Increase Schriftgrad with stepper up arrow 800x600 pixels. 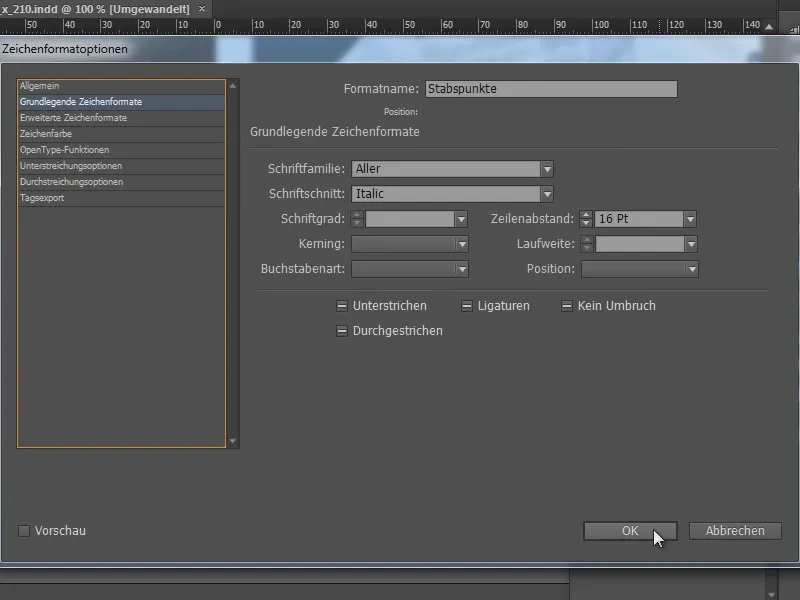pos(357,215)
